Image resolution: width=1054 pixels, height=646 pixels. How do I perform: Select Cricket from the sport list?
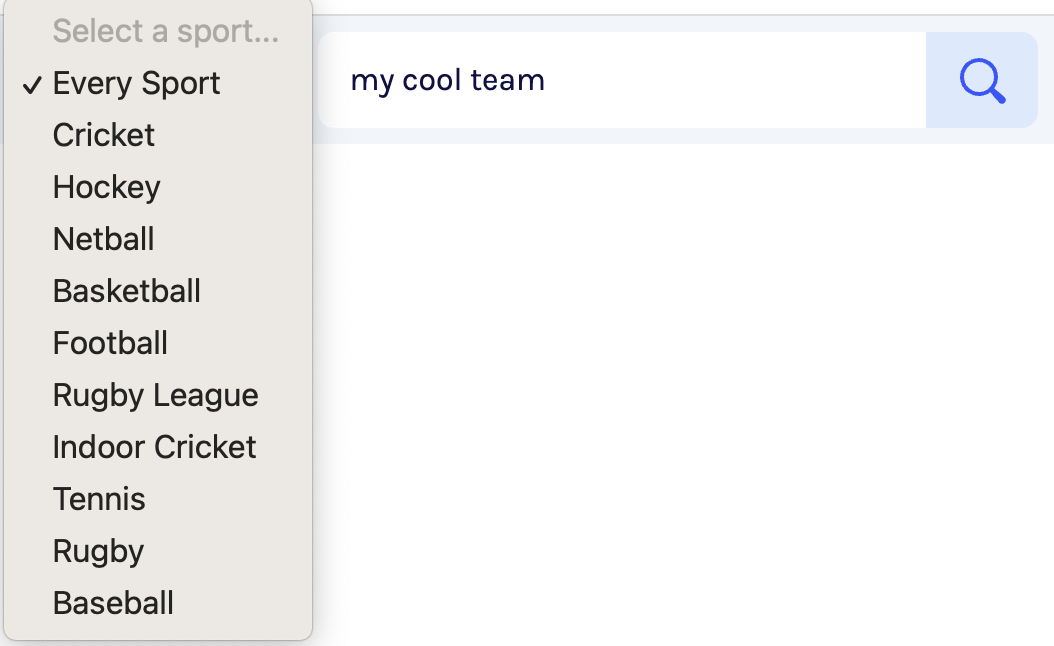(x=158, y=135)
